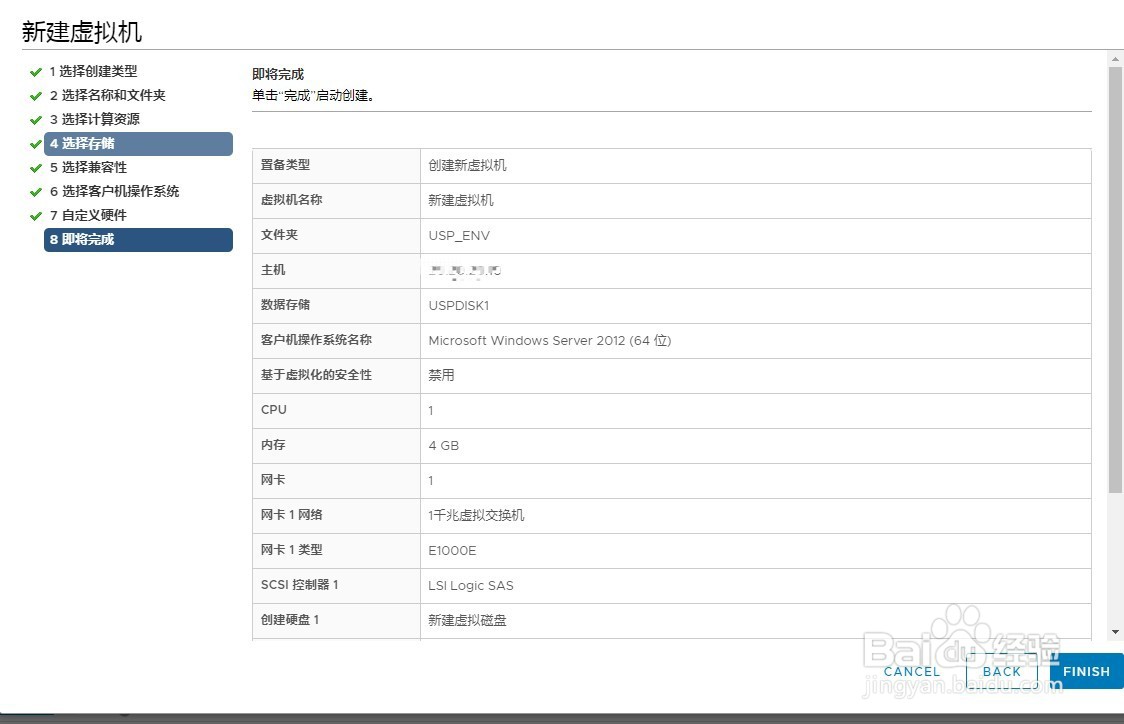
Task: Click the green checkmark beside step 1
Action: click(36, 71)
